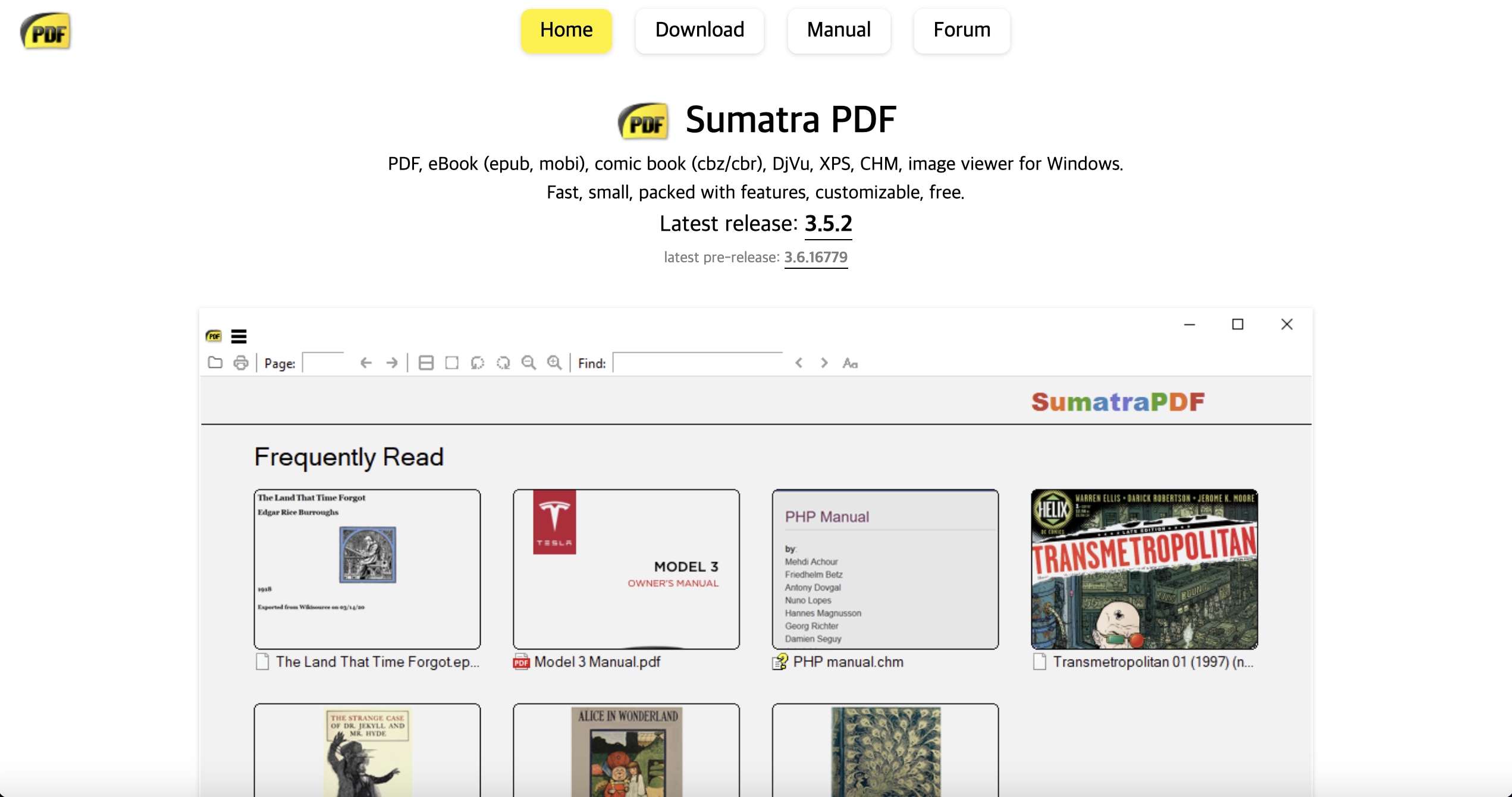Go to next page arrow

point(392,363)
